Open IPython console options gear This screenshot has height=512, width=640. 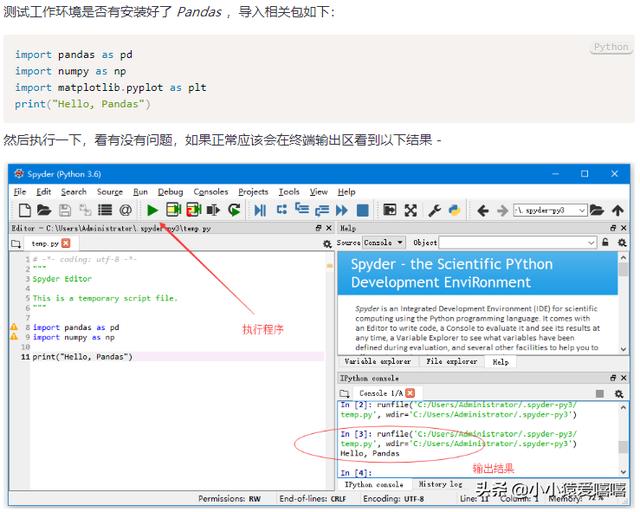(x=619, y=394)
